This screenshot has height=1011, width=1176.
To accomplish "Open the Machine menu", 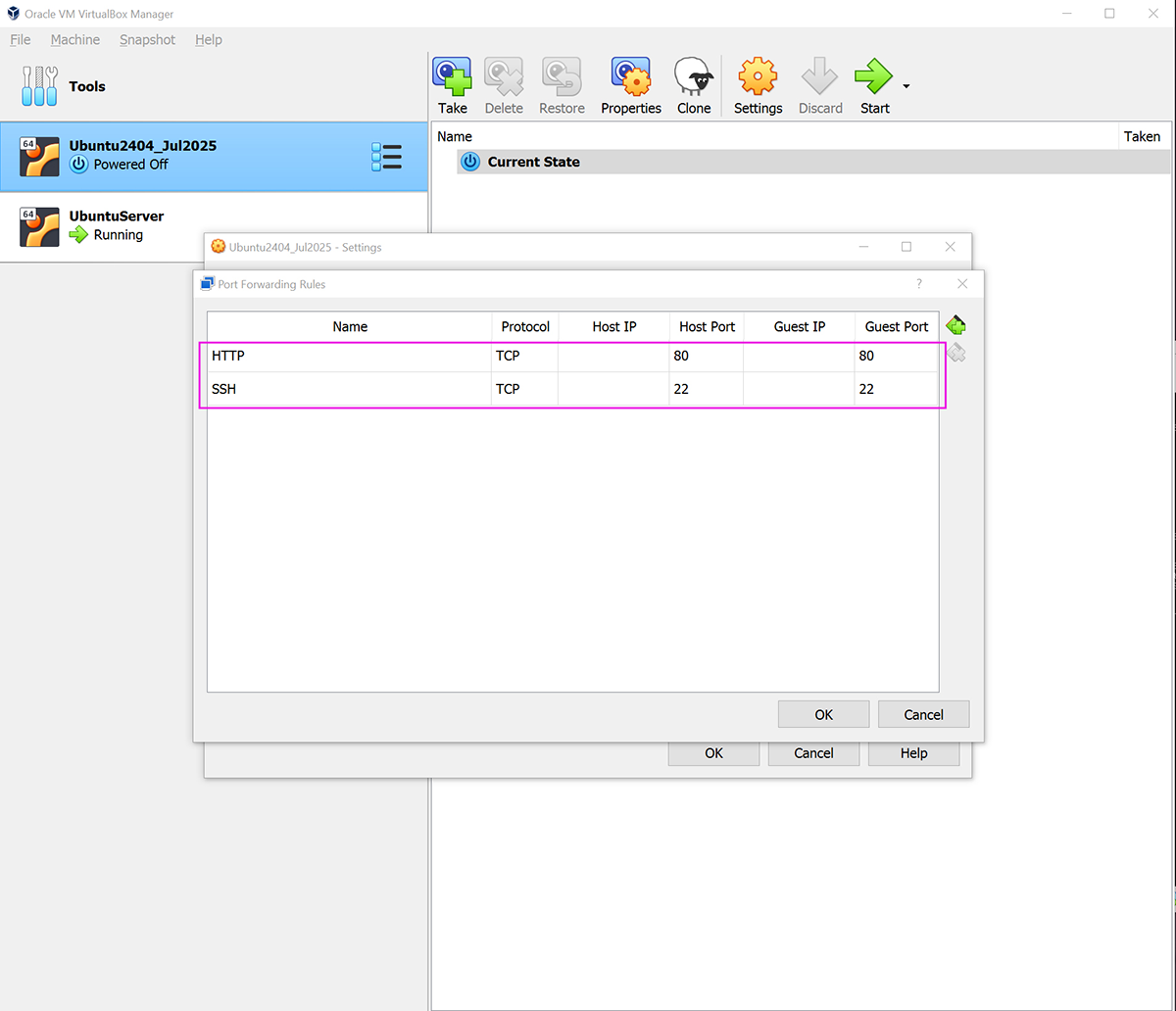I will coord(75,40).
